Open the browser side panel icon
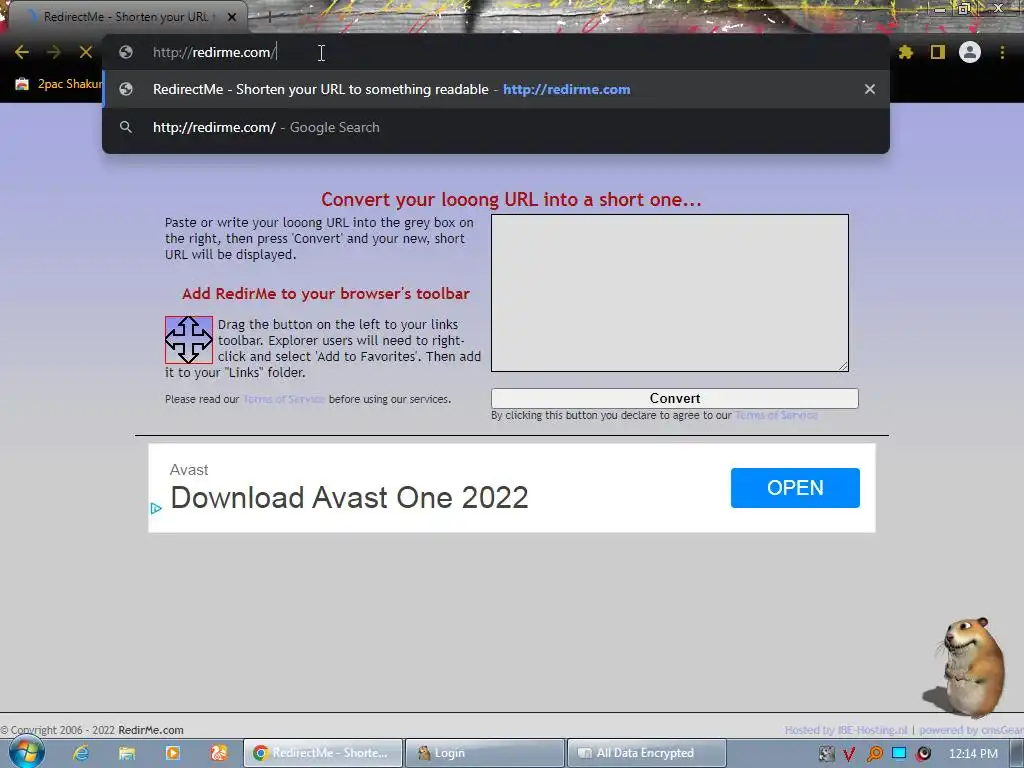 pyautogui.click(x=938, y=52)
